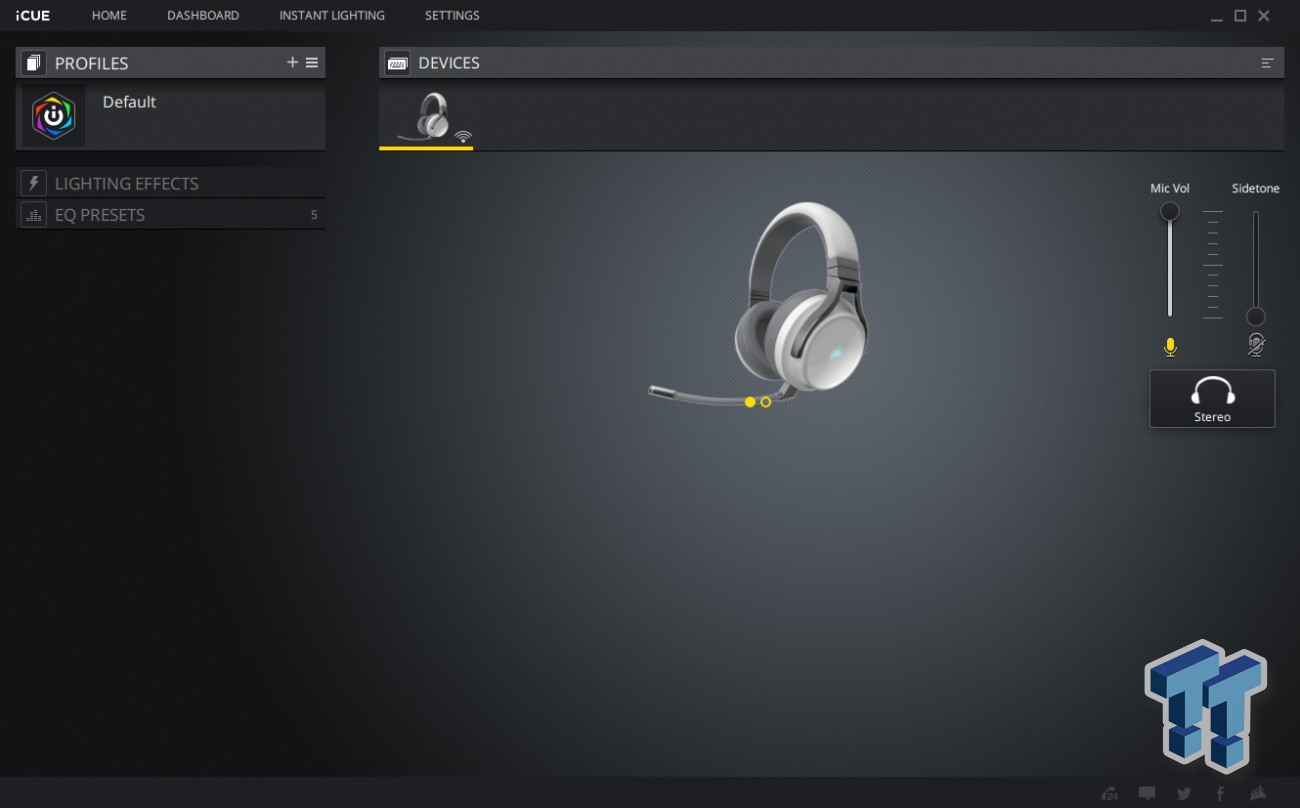This screenshot has height=808, width=1300.
Task: Click the PROFILES panel title
Action: click(91, 63)
